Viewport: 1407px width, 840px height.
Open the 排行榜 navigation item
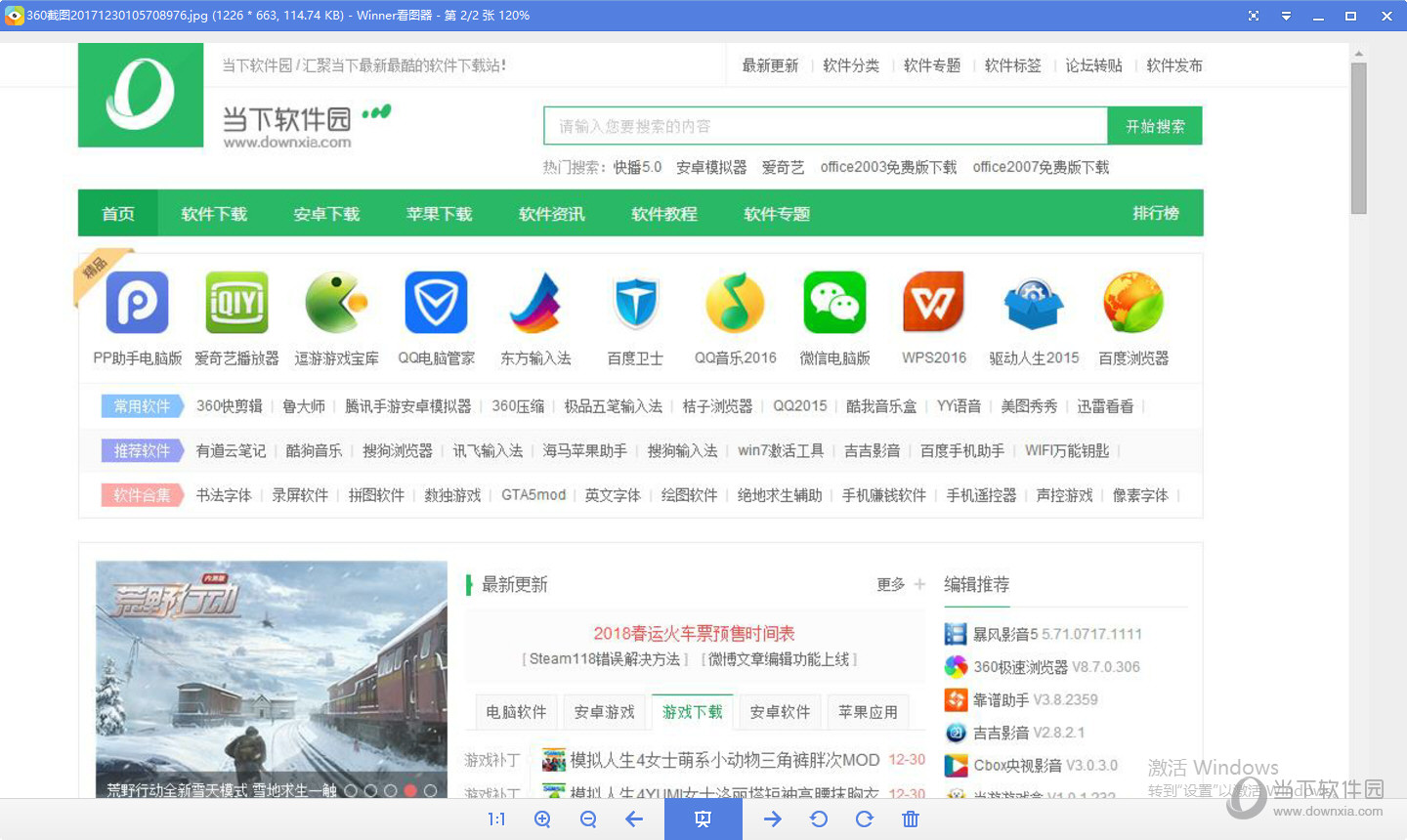[1156, 213]
